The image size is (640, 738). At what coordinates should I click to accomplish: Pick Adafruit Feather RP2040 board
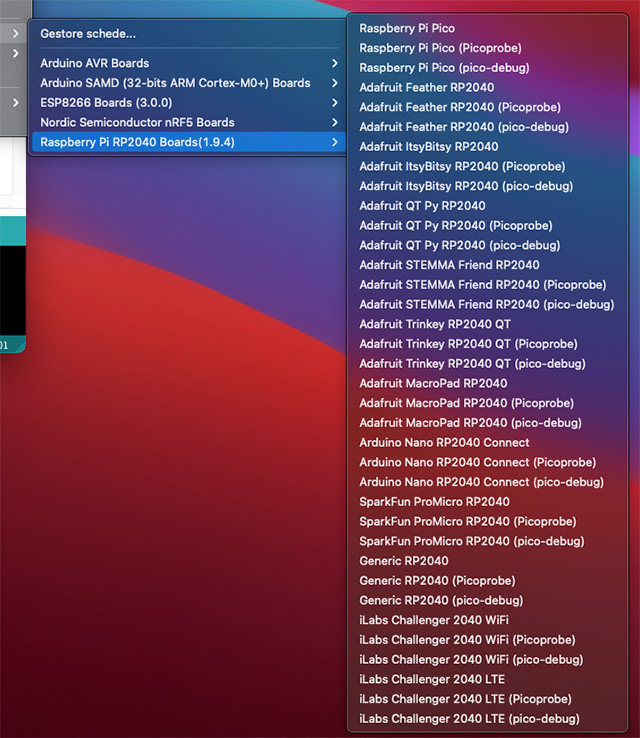[x=426, y=87]
